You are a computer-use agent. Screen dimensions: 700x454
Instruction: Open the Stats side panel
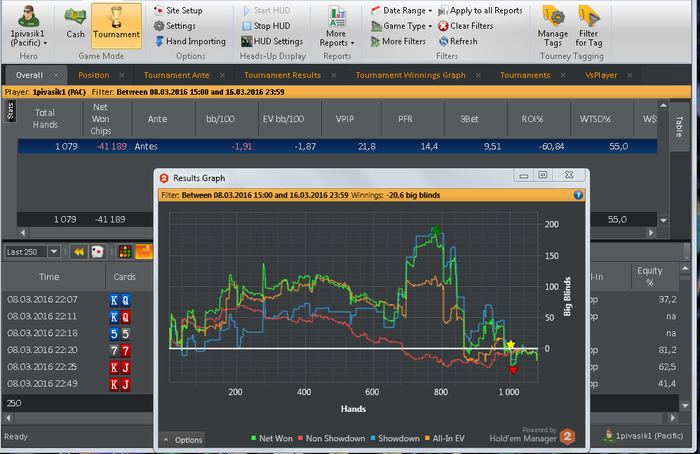coord(10,111)
